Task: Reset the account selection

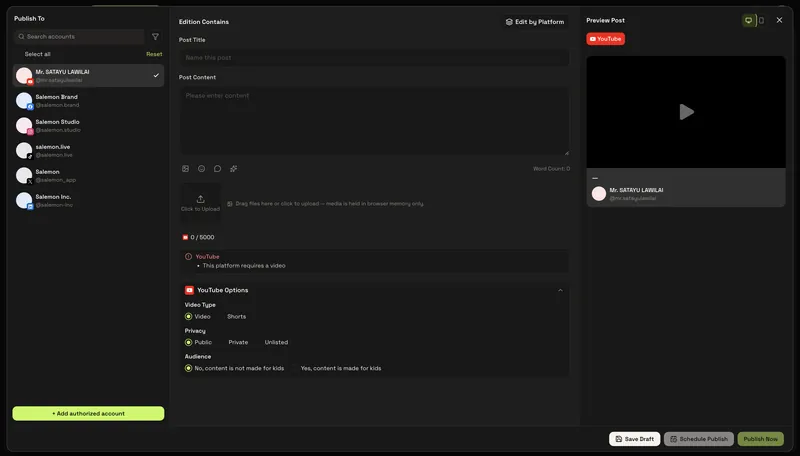Action: coord(154,54)
